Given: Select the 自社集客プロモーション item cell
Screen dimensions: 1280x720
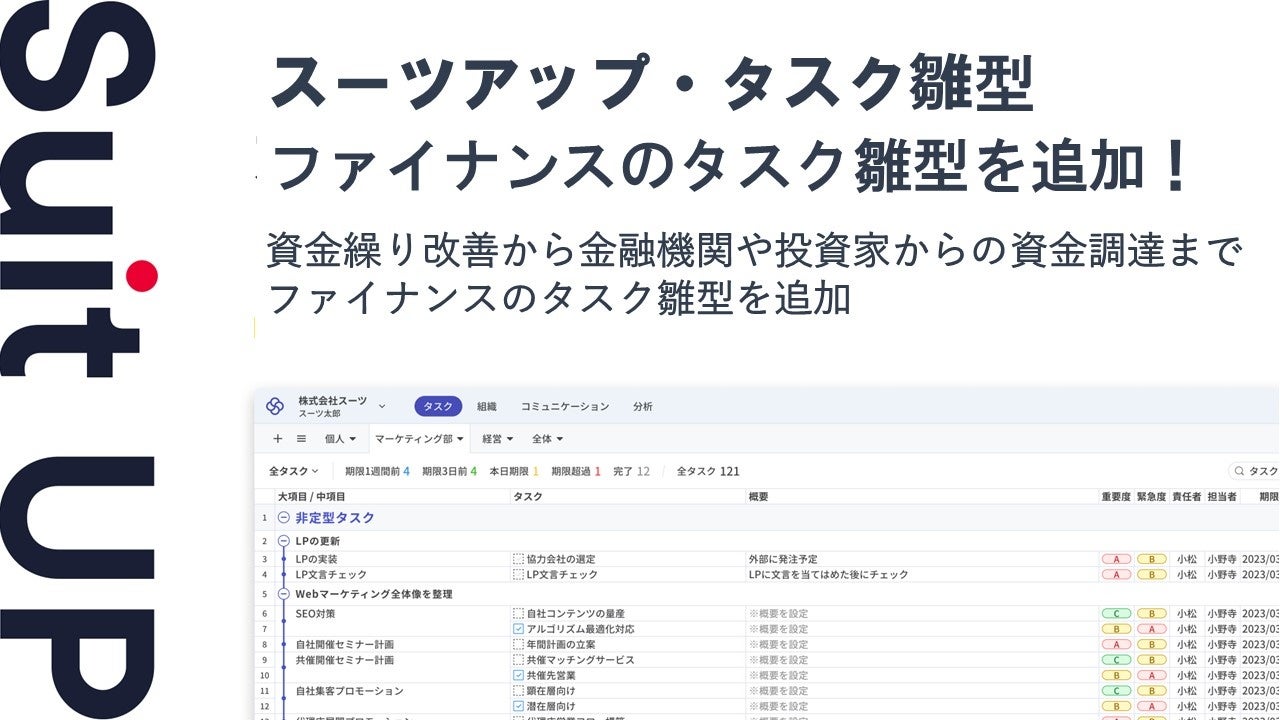Looking at the screenshot, I should tap(350, 691).
